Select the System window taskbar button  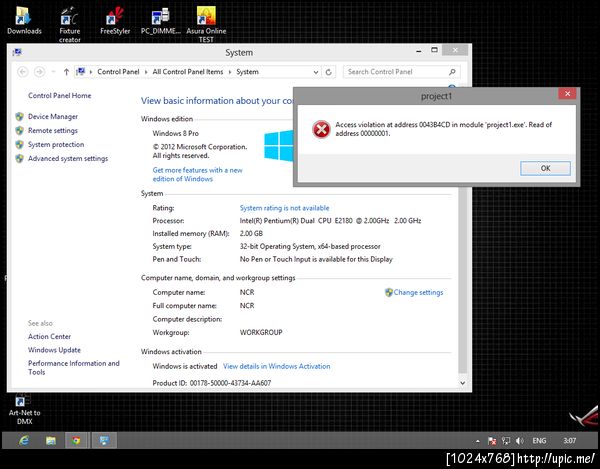tap(104, 441)
